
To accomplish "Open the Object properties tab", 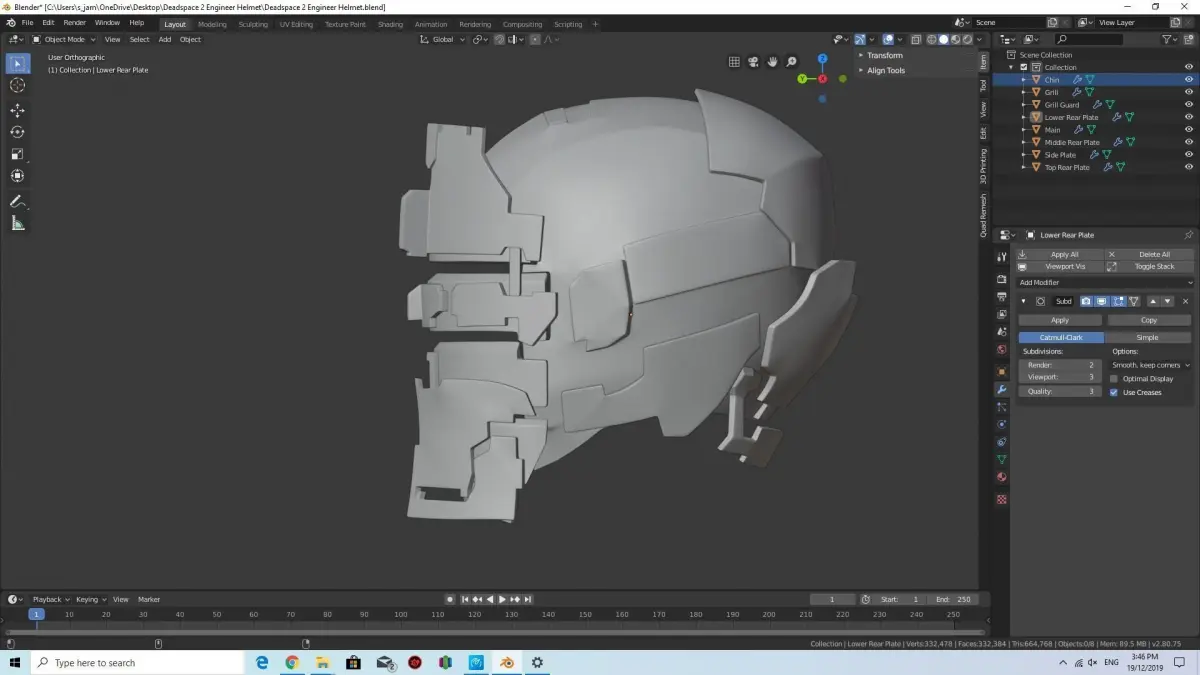I will (1002, 371).
